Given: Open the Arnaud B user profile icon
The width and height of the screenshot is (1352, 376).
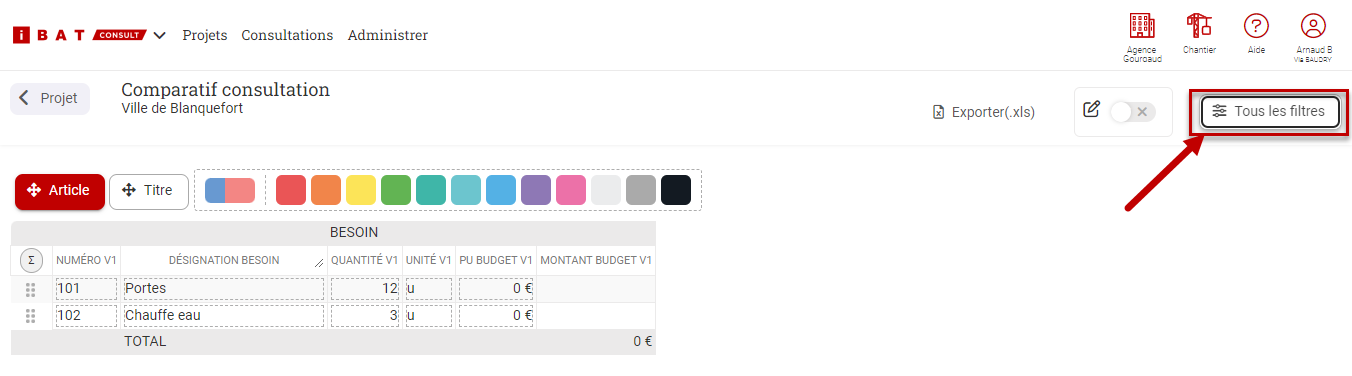Looking at the screenshot, I should [1313, 26].
